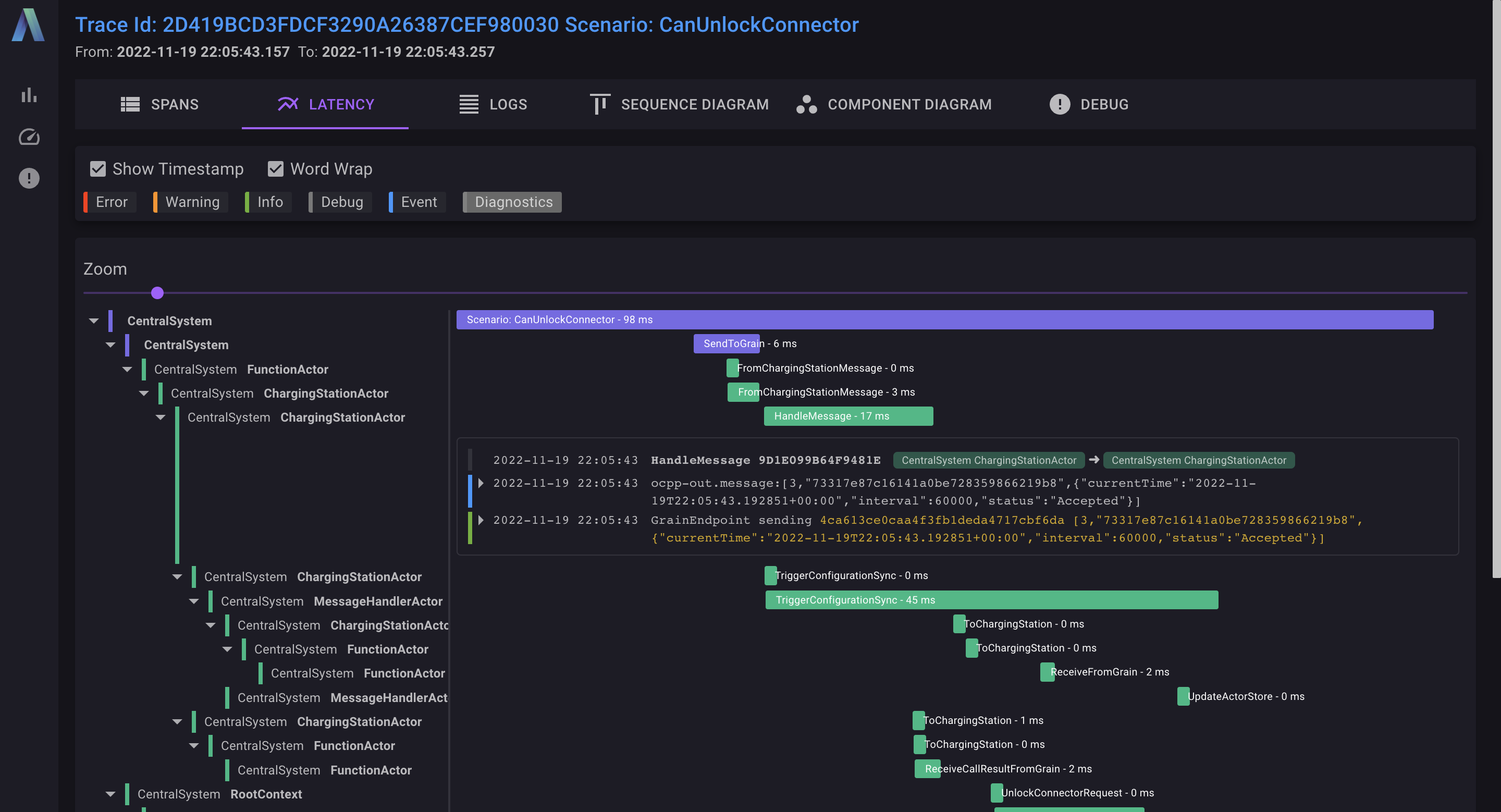Collapse the CentralSystem MessageHandlerActor node
The height and width of the screenshot is (812, 1501).
pyautogui.click(x=194, y=601)
